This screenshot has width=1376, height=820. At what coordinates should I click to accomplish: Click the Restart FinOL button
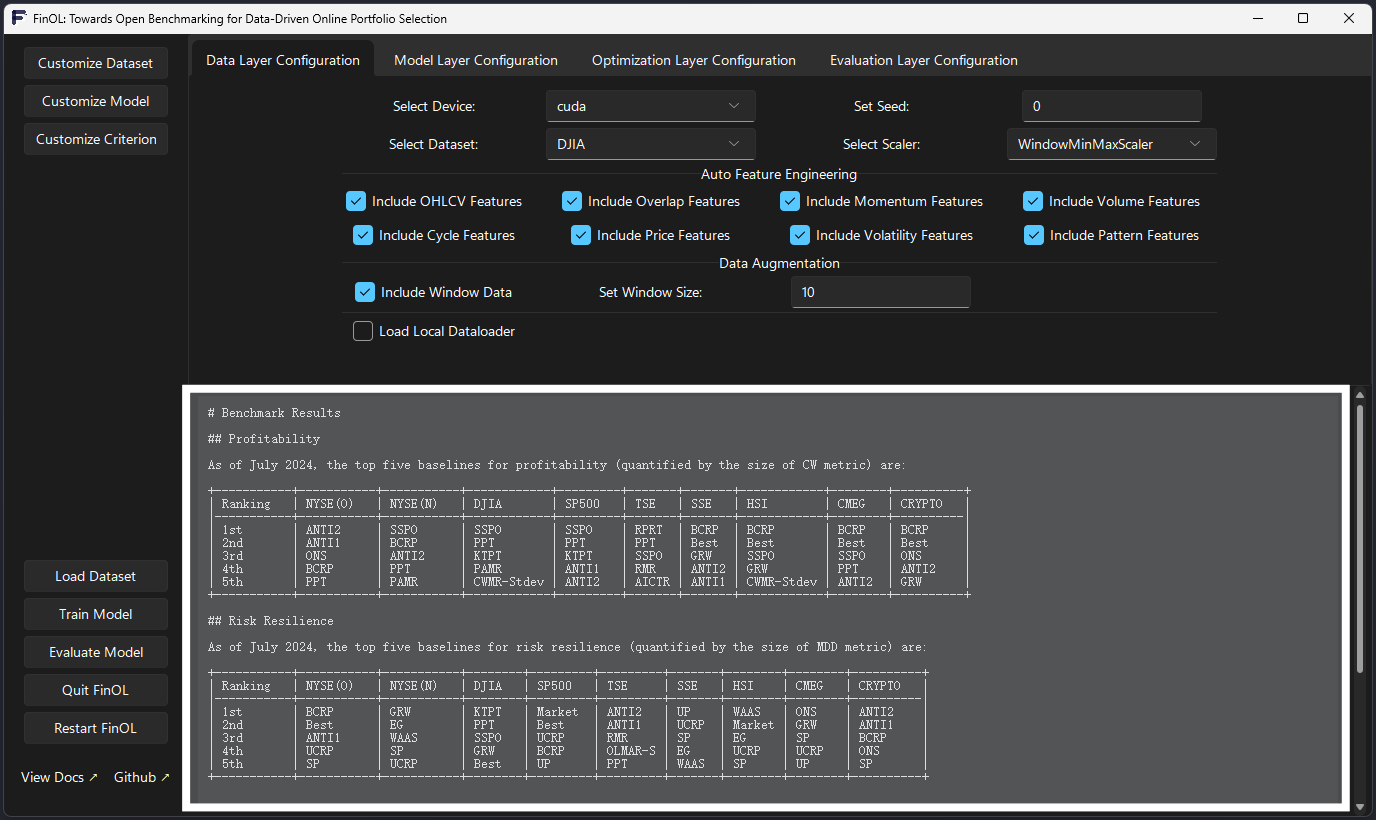[96, 728]
